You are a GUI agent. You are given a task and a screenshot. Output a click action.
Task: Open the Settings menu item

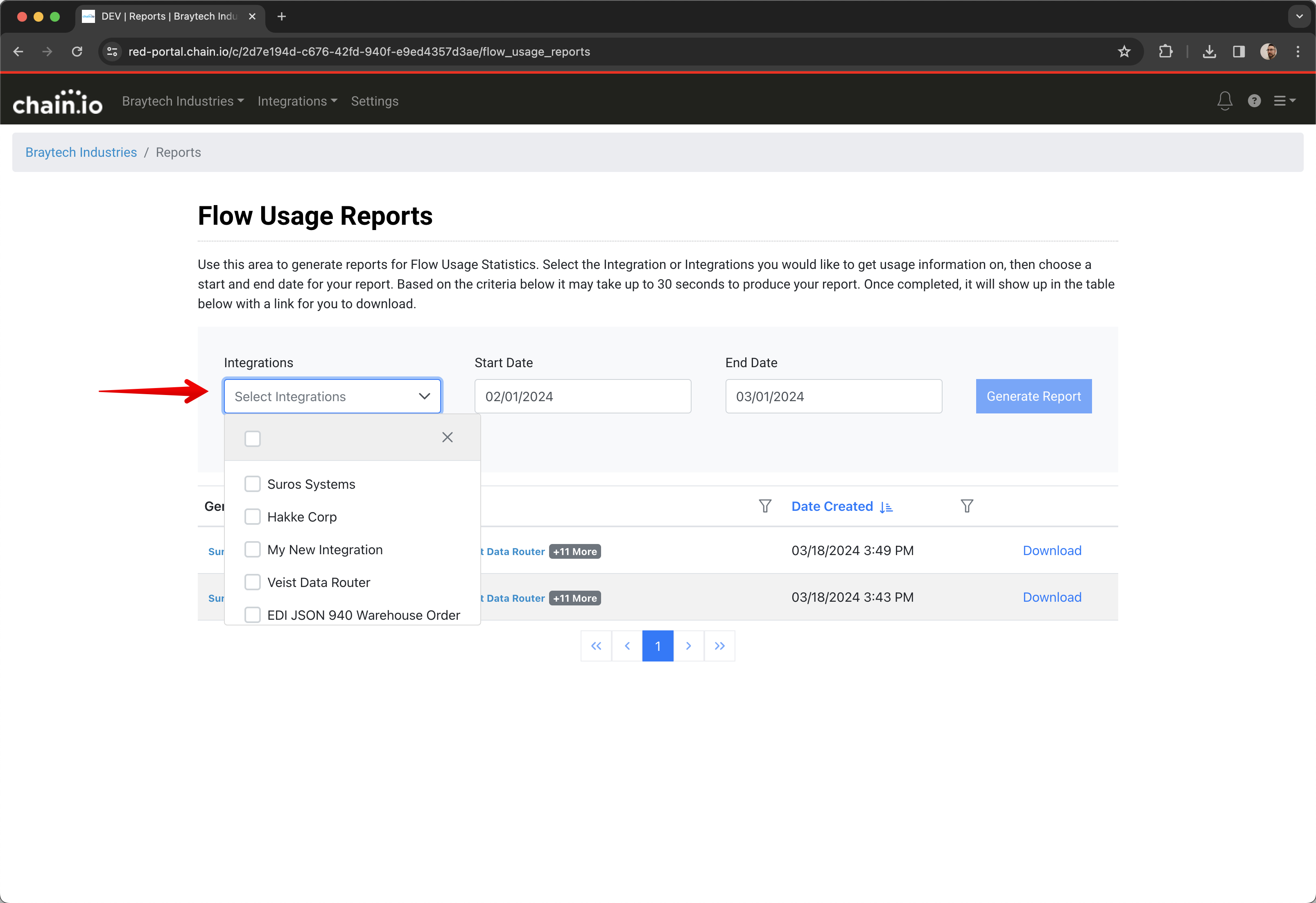[x=374, y=101]
